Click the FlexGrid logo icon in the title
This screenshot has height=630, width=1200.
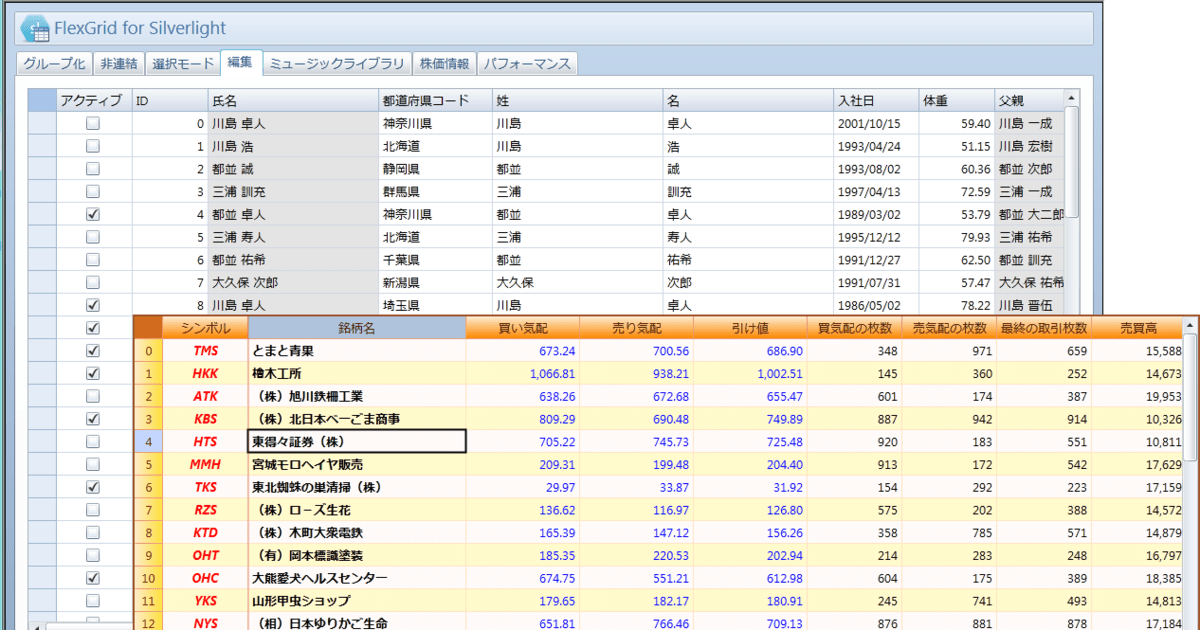[36, 27]
